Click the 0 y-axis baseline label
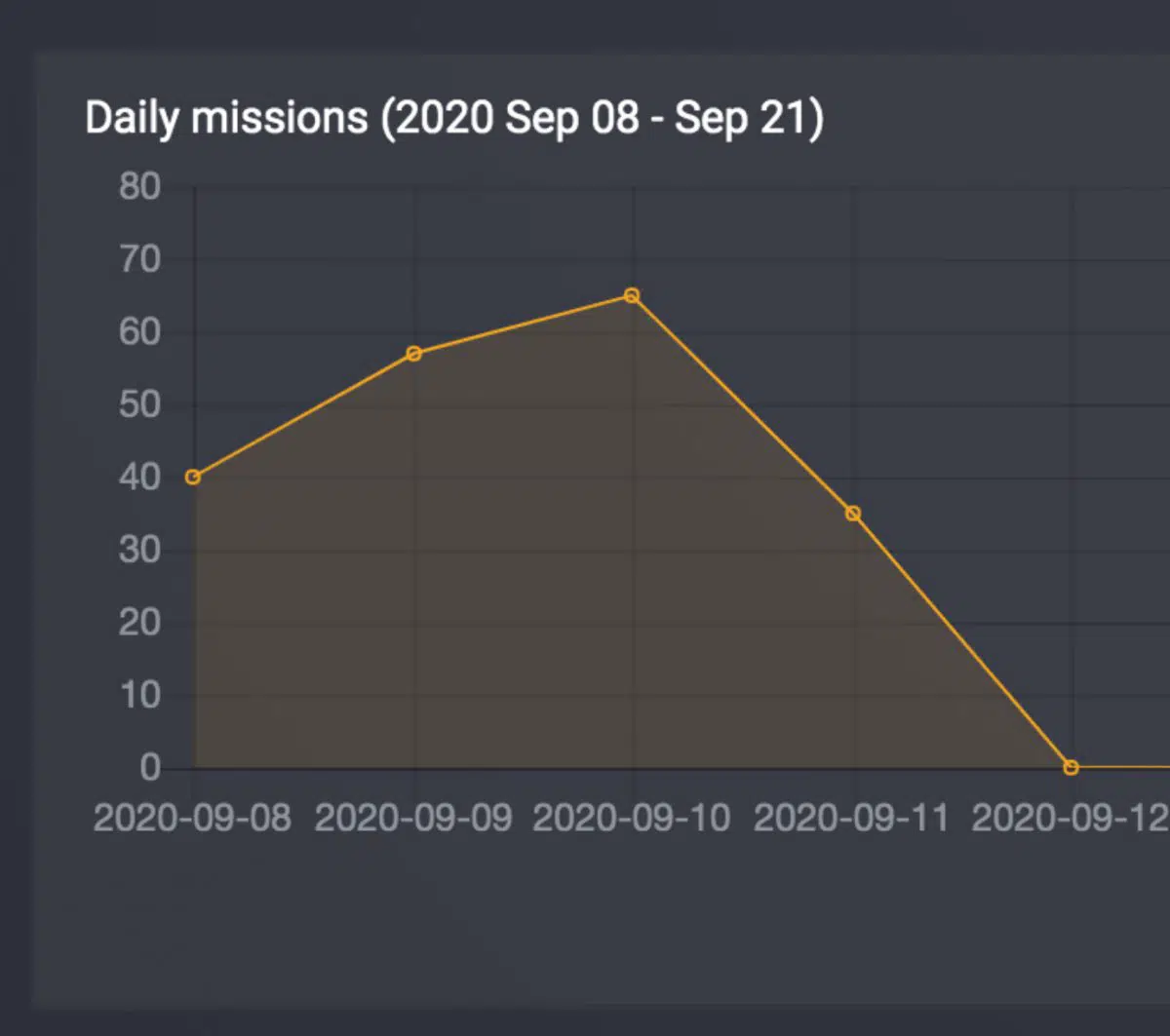1170x1036 pixels. pos(149,768)
